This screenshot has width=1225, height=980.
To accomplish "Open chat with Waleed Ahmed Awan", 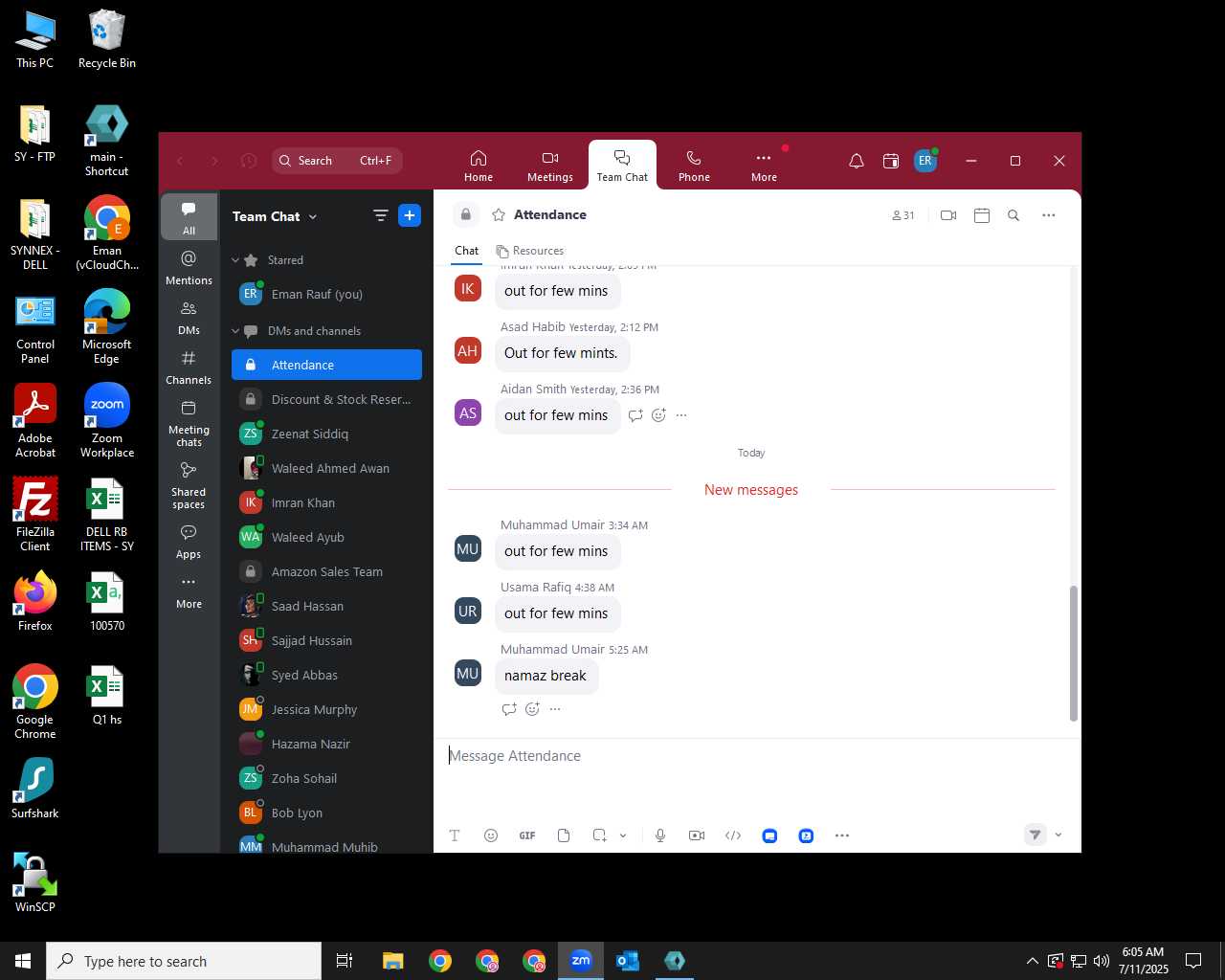I will point(326,469).
